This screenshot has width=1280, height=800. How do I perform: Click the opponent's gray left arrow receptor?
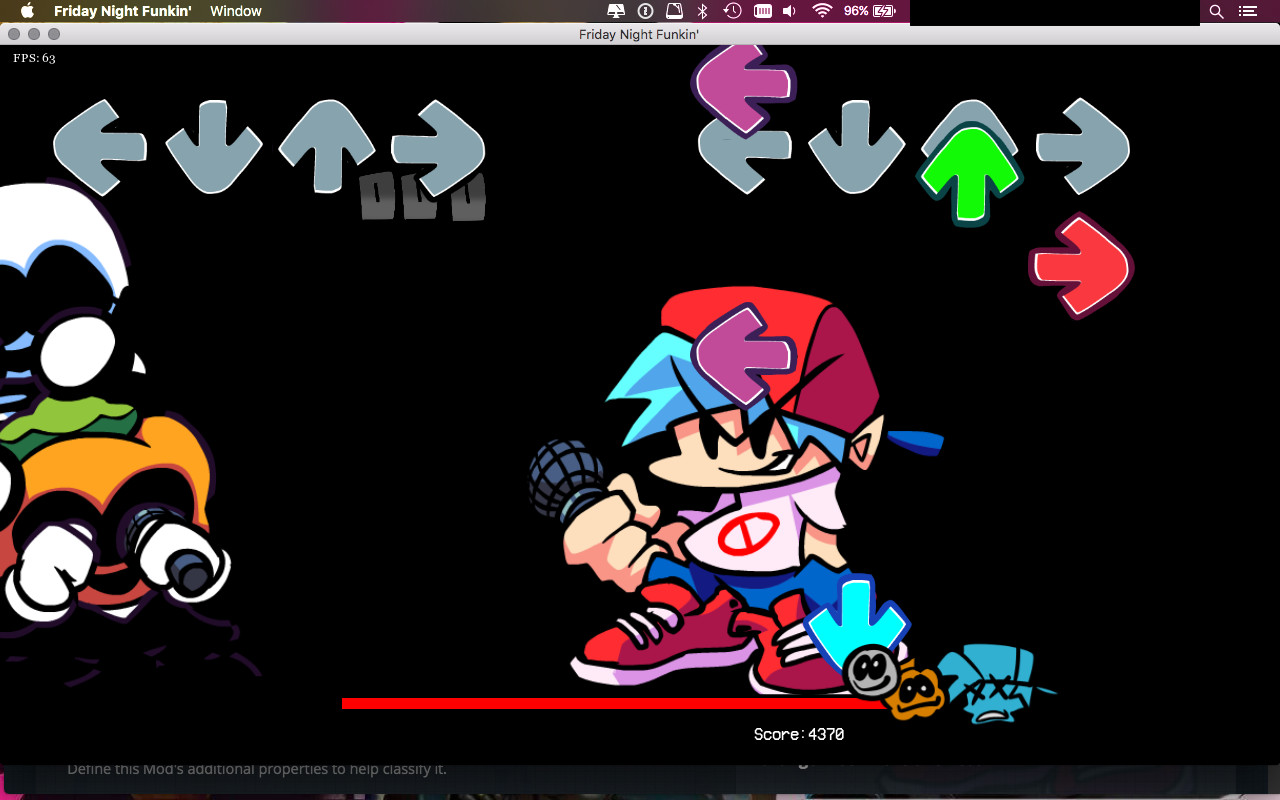tap(99, 147)
